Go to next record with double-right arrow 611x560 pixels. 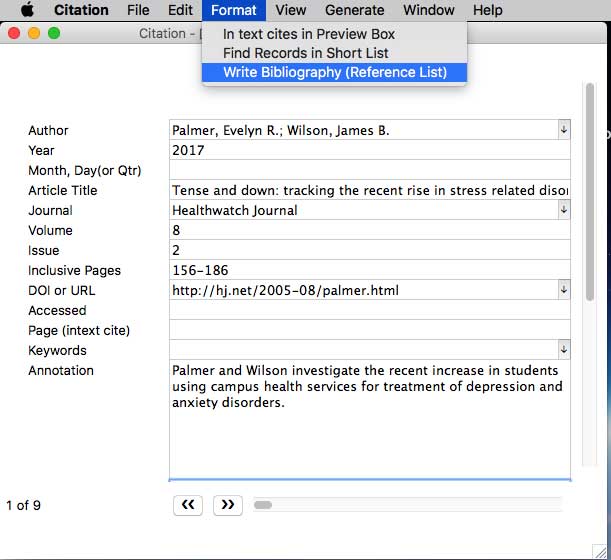click(228, 505)
